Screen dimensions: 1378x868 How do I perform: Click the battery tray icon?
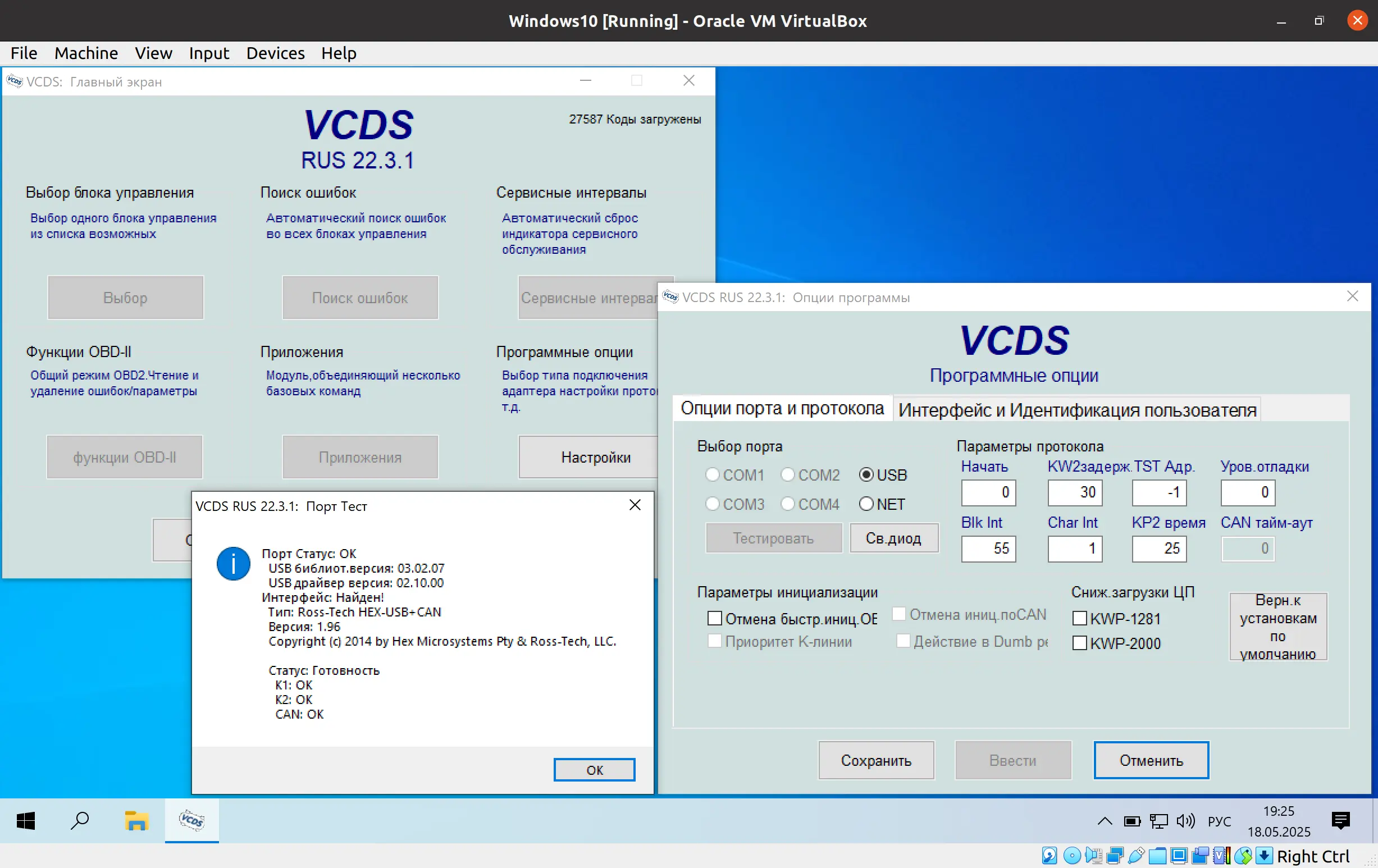coord(1132,821)
